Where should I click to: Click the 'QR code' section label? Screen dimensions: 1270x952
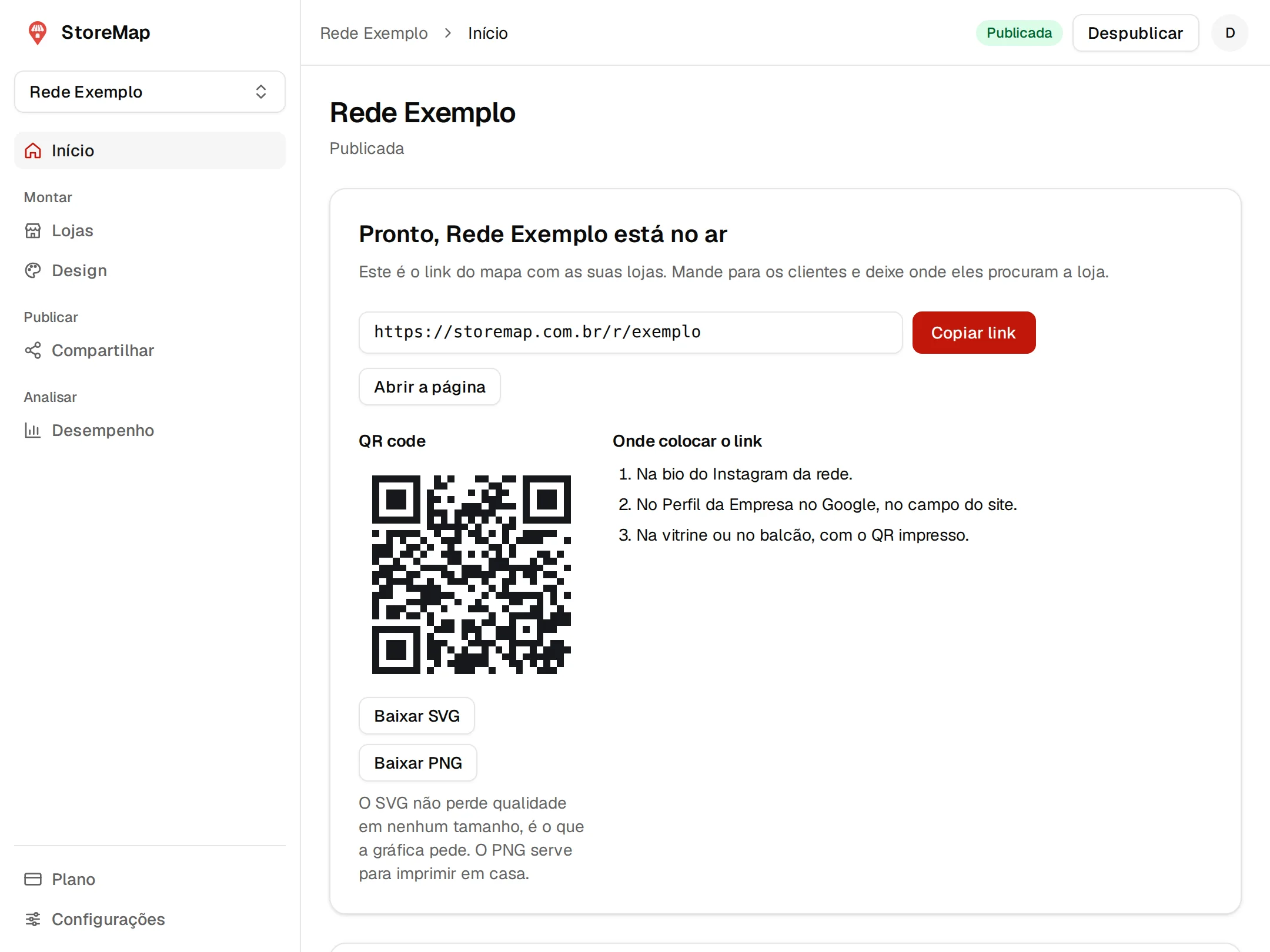click(x=392, y=441)
